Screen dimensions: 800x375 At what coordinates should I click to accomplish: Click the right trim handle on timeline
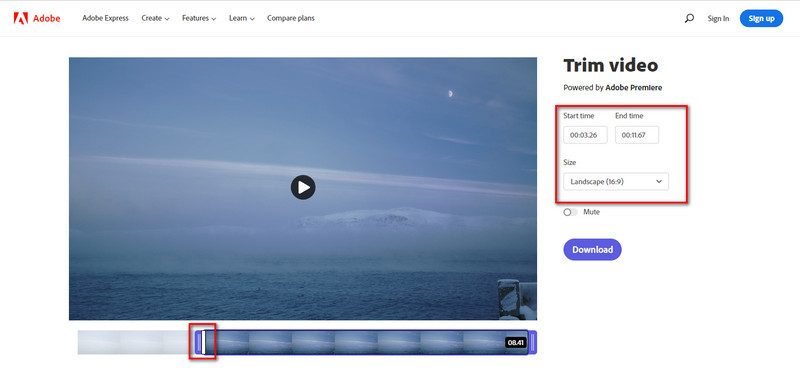(x=533, y=342)
